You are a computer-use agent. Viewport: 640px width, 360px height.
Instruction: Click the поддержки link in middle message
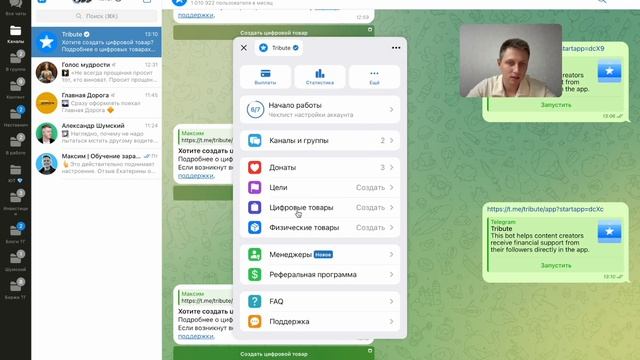point(196,176)
